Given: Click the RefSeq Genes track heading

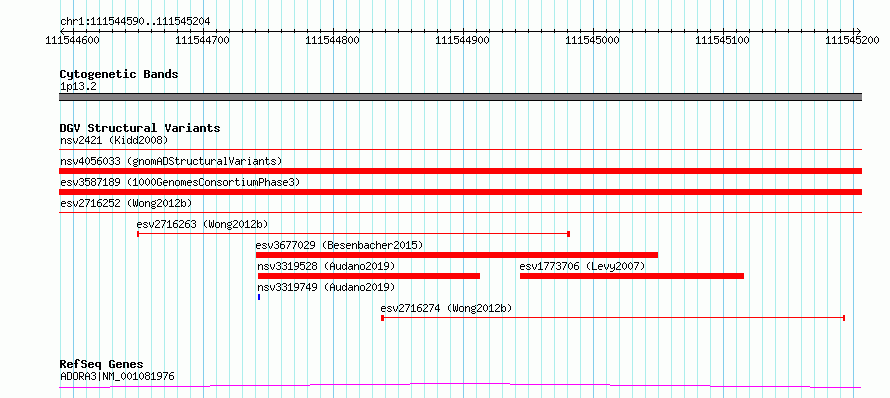Looking at the screenshot, I should (101, 365).
